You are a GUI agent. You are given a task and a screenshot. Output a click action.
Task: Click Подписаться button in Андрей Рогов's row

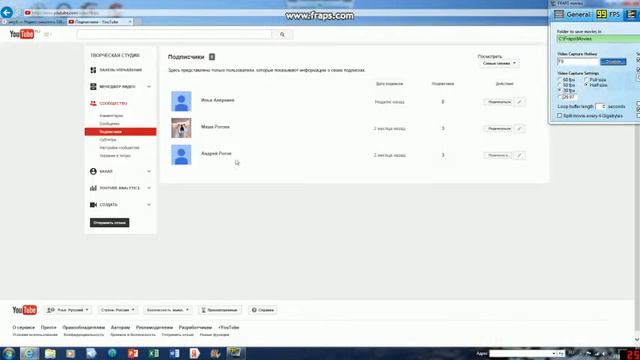(498, 155)
